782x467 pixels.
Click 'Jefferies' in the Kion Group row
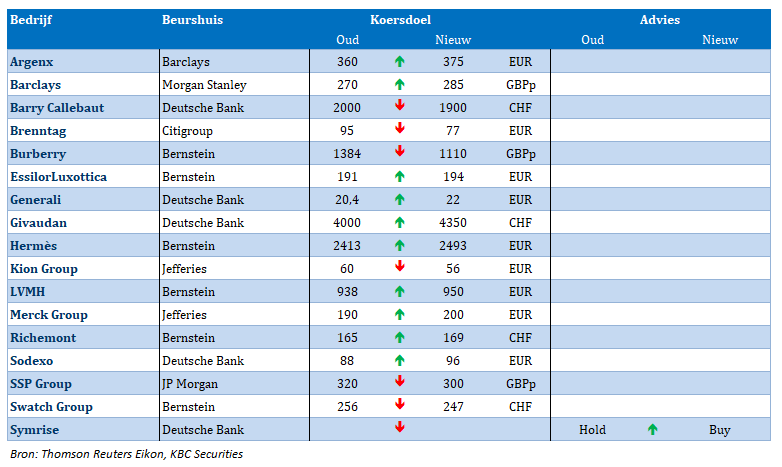[x=184, y=268]
